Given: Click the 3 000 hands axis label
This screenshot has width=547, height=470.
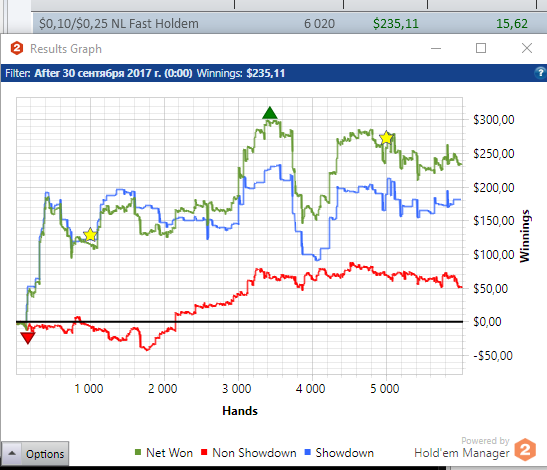Looking at the screenshot, I should [x=237, y=388].
